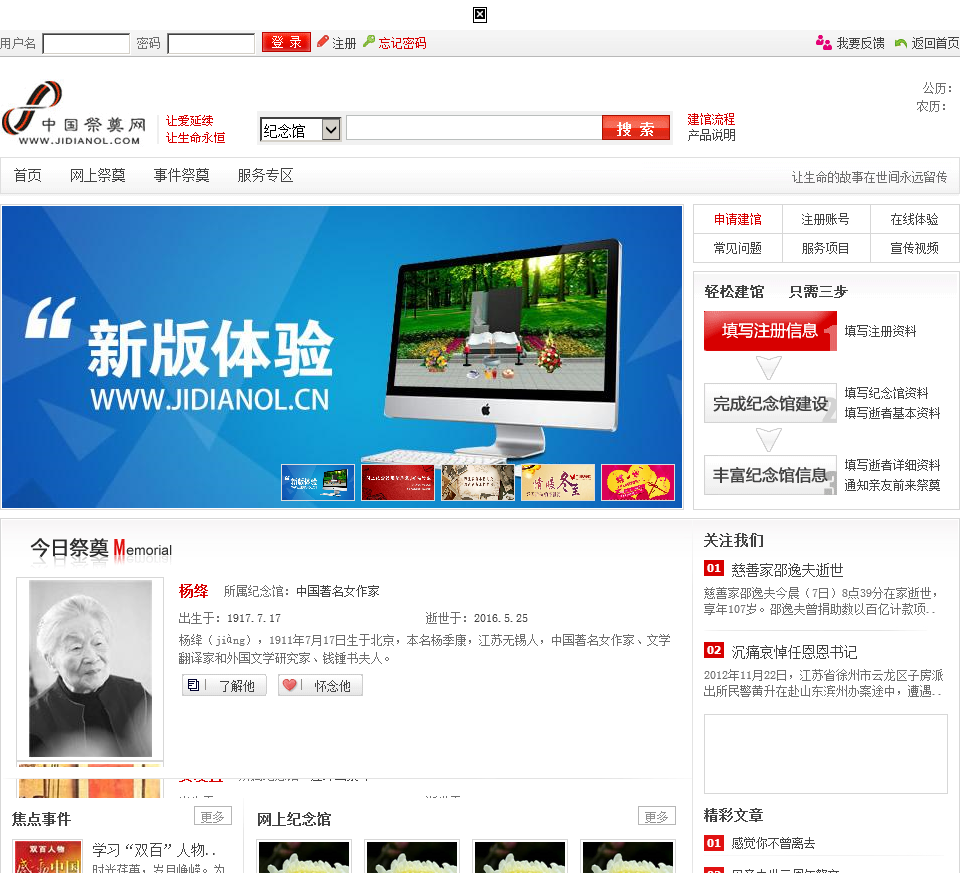Open the 慈善家邵逸夫逝世 article
The height and width of the screenshot is (873, 960).
787,570
